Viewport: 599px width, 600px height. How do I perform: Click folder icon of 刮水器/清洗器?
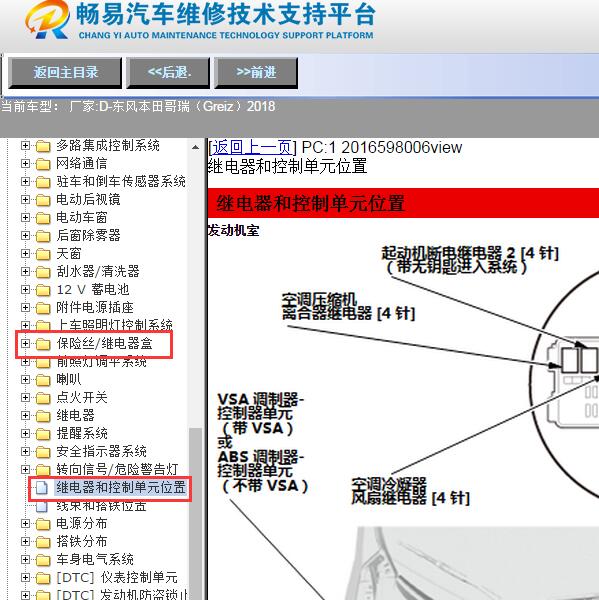click(43, 272)
